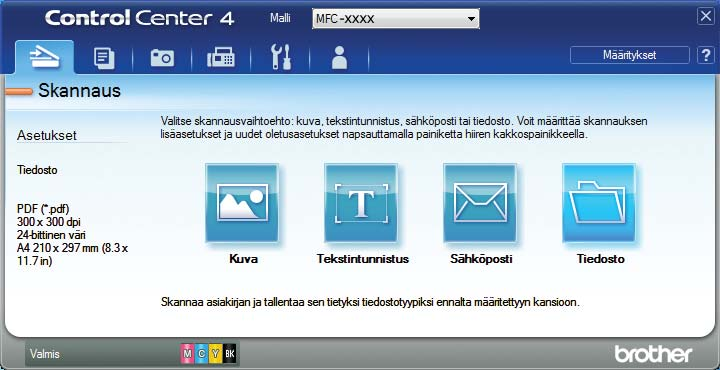Switch to the PC-FAX machine tab
The image size is (720, 370).
coord(221,59)
